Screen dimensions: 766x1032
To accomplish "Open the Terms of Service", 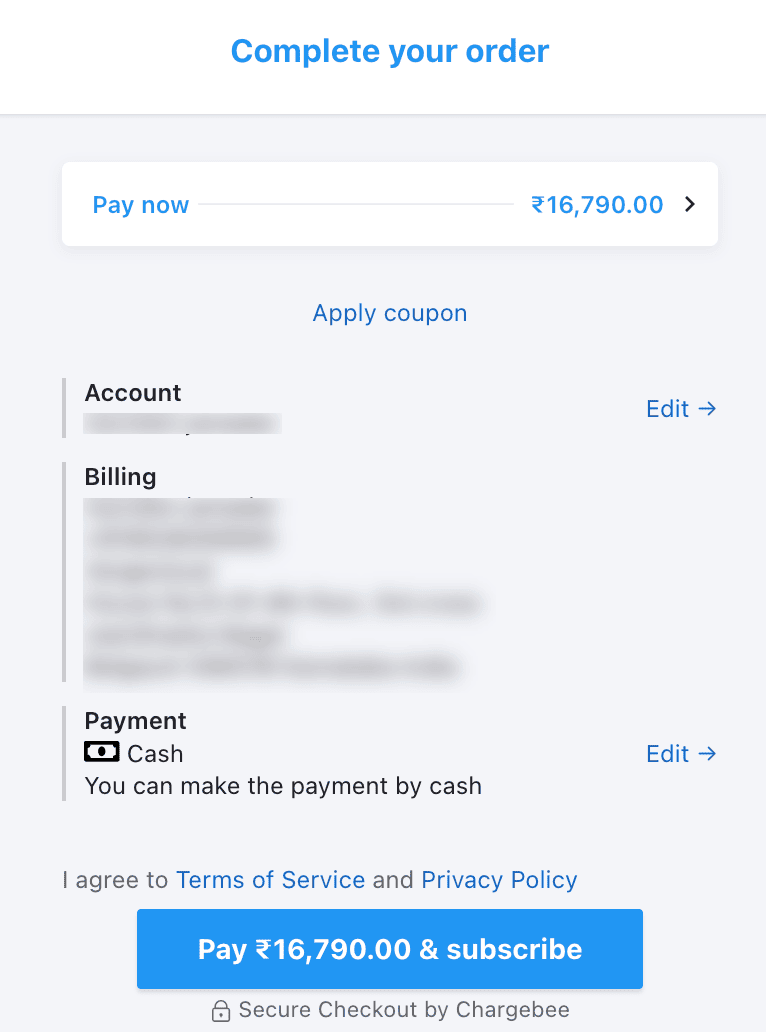I will [270, 880].
